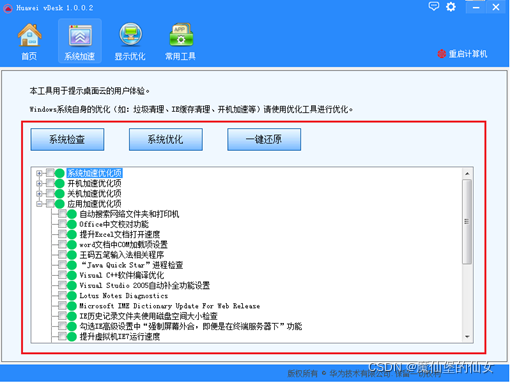Image resolution: width=510 pixels, height=383 pixels.
Task: Click the optimization list scrollbar thumb
Action: click(x=467, y=222)
